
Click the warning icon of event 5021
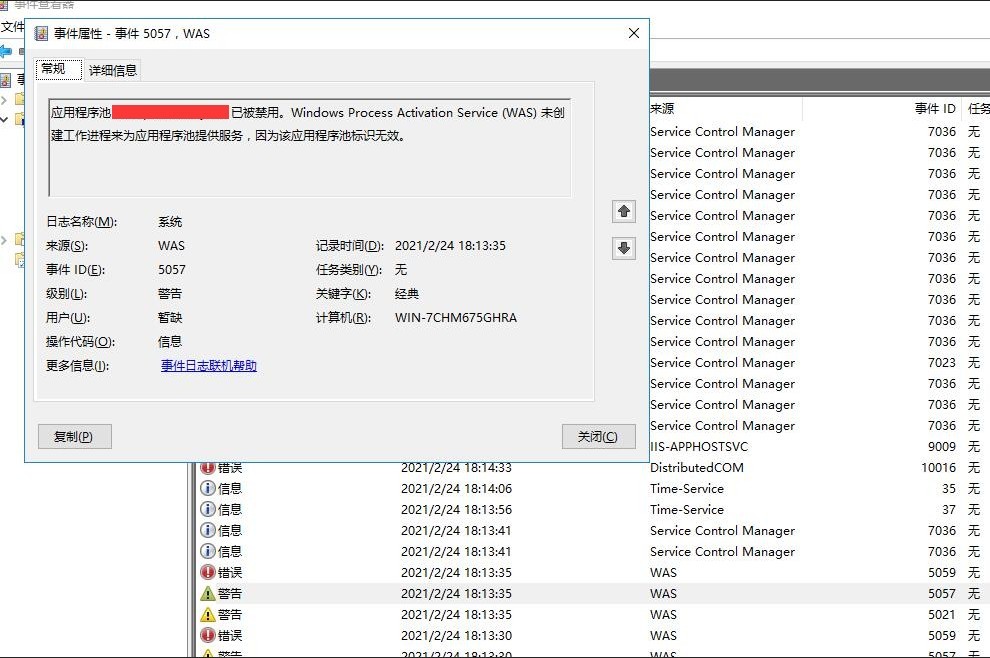click(x=208, y=615)
